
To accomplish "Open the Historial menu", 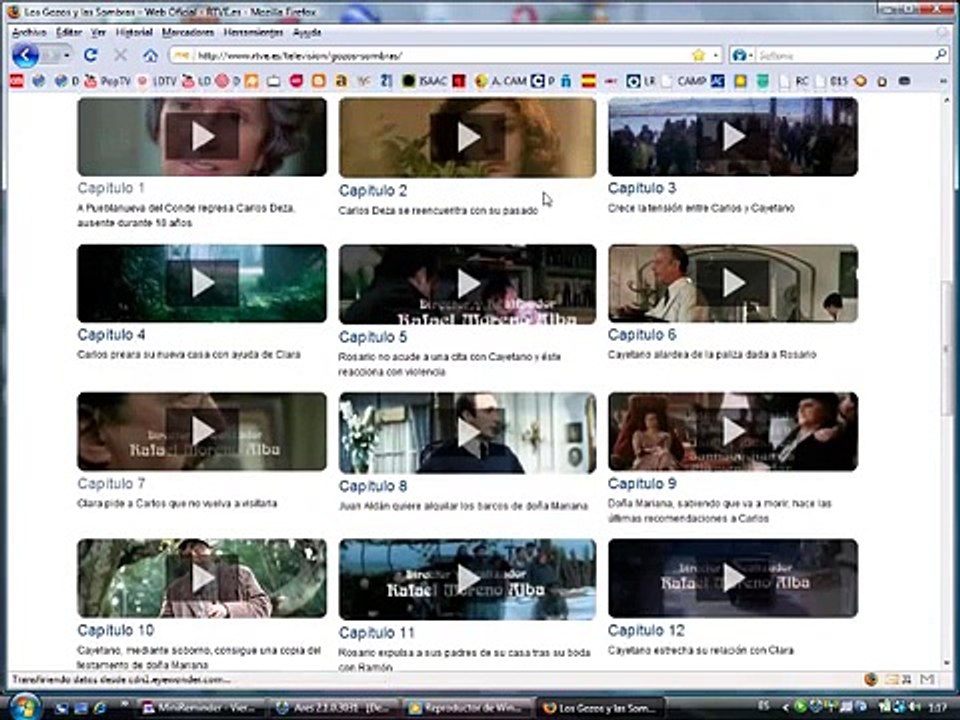I will coord(134,32).
